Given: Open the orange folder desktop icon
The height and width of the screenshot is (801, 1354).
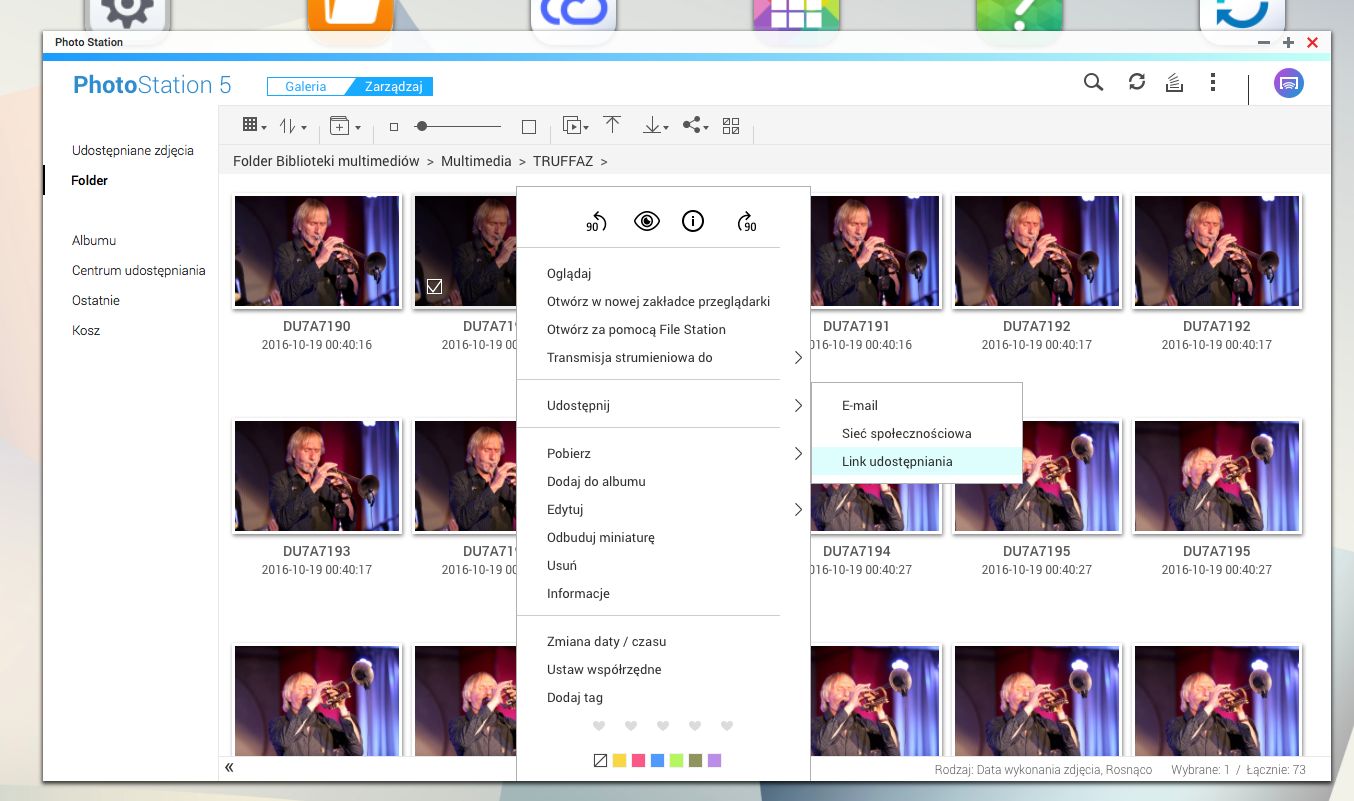Looking at the screenshot, I should tap(350, 15).
